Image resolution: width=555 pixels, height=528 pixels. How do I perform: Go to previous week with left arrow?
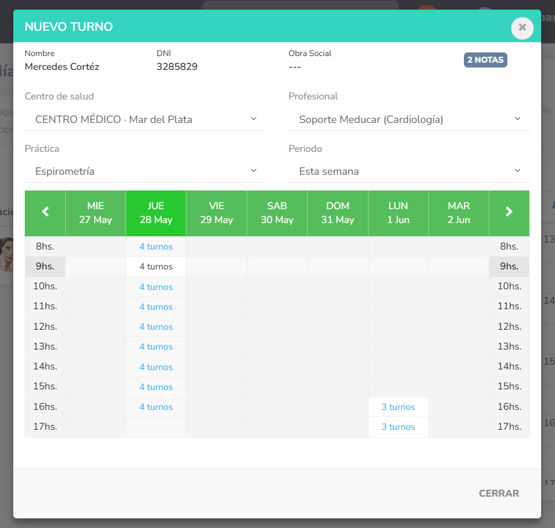coord(45,213)
